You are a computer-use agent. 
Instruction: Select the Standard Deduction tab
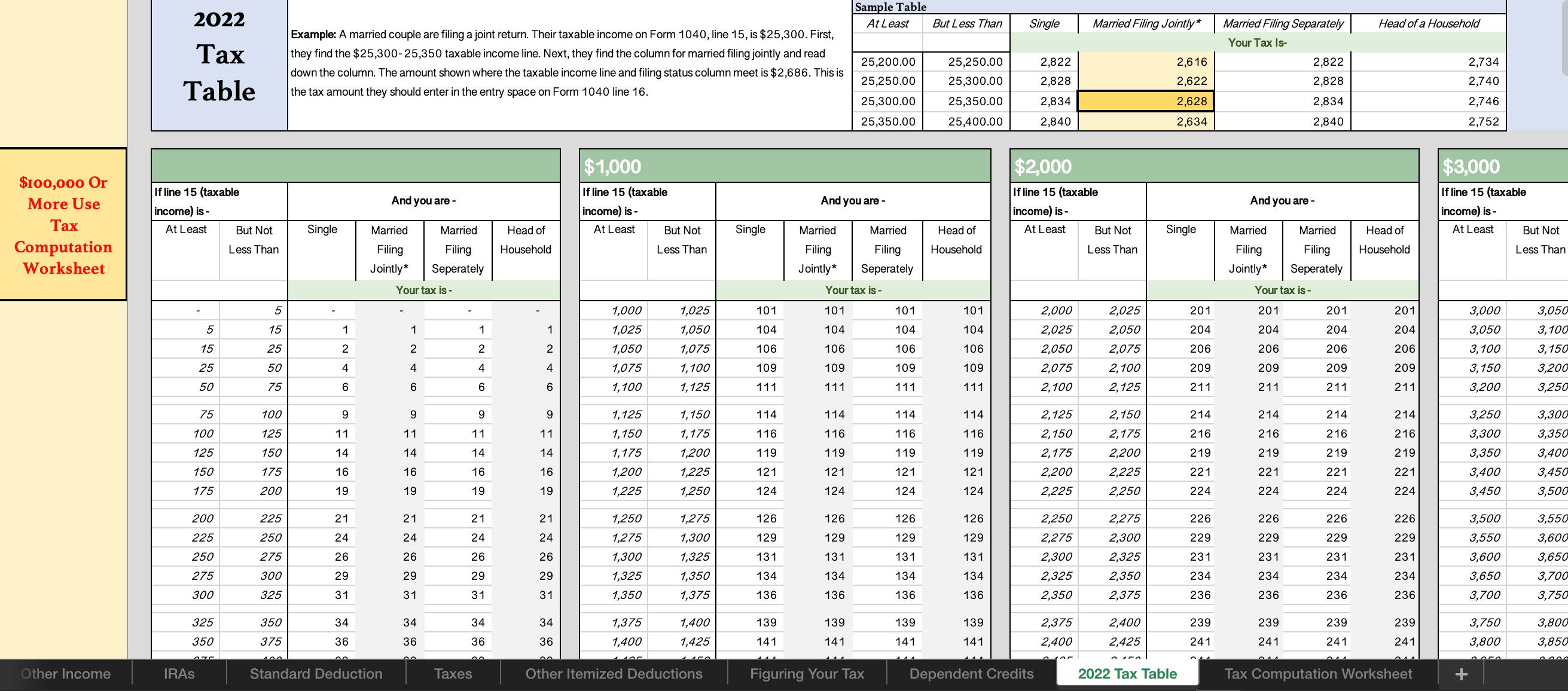(x=315, y=673)
